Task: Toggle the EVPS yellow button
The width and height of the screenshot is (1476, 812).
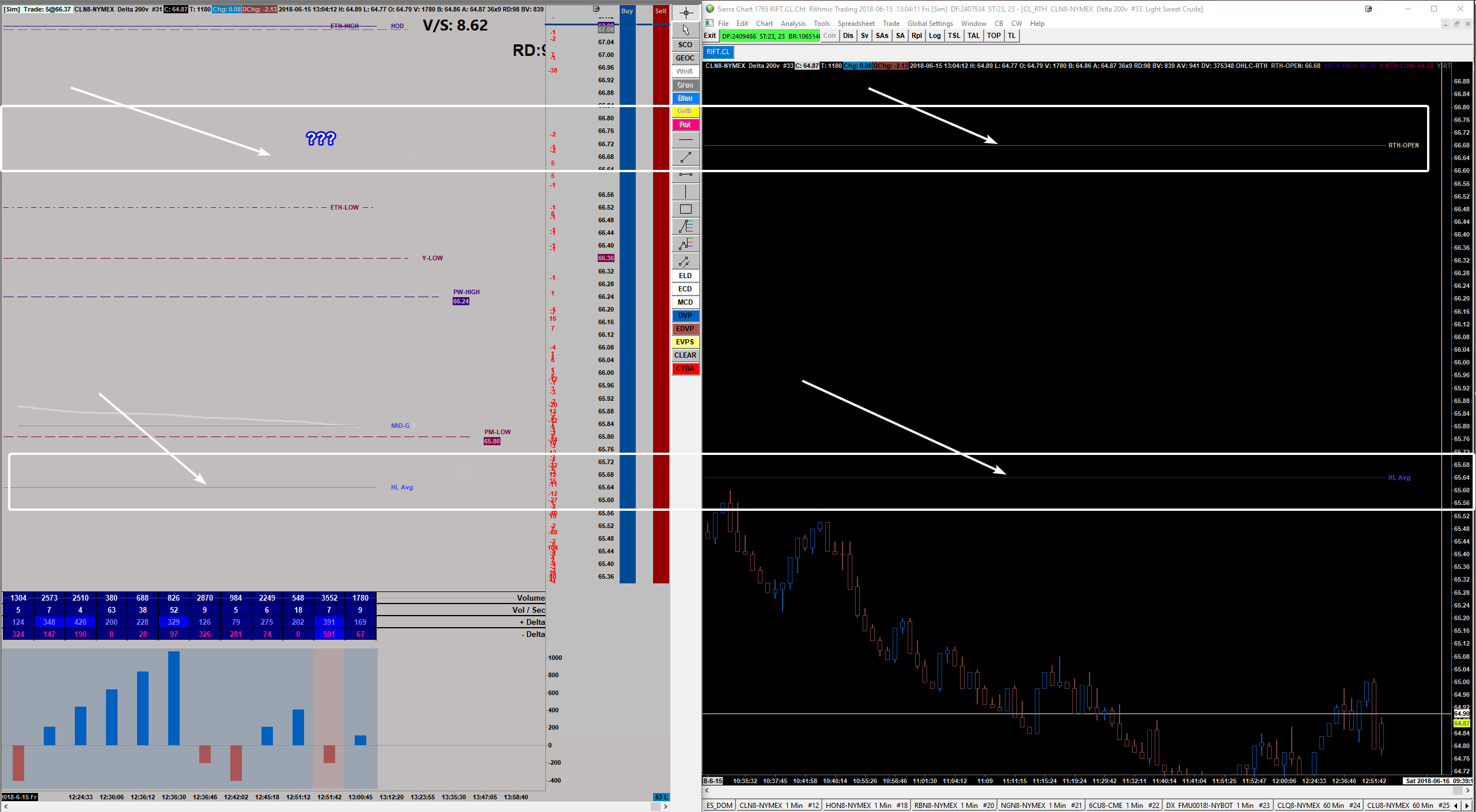Action: pos(685,342)
